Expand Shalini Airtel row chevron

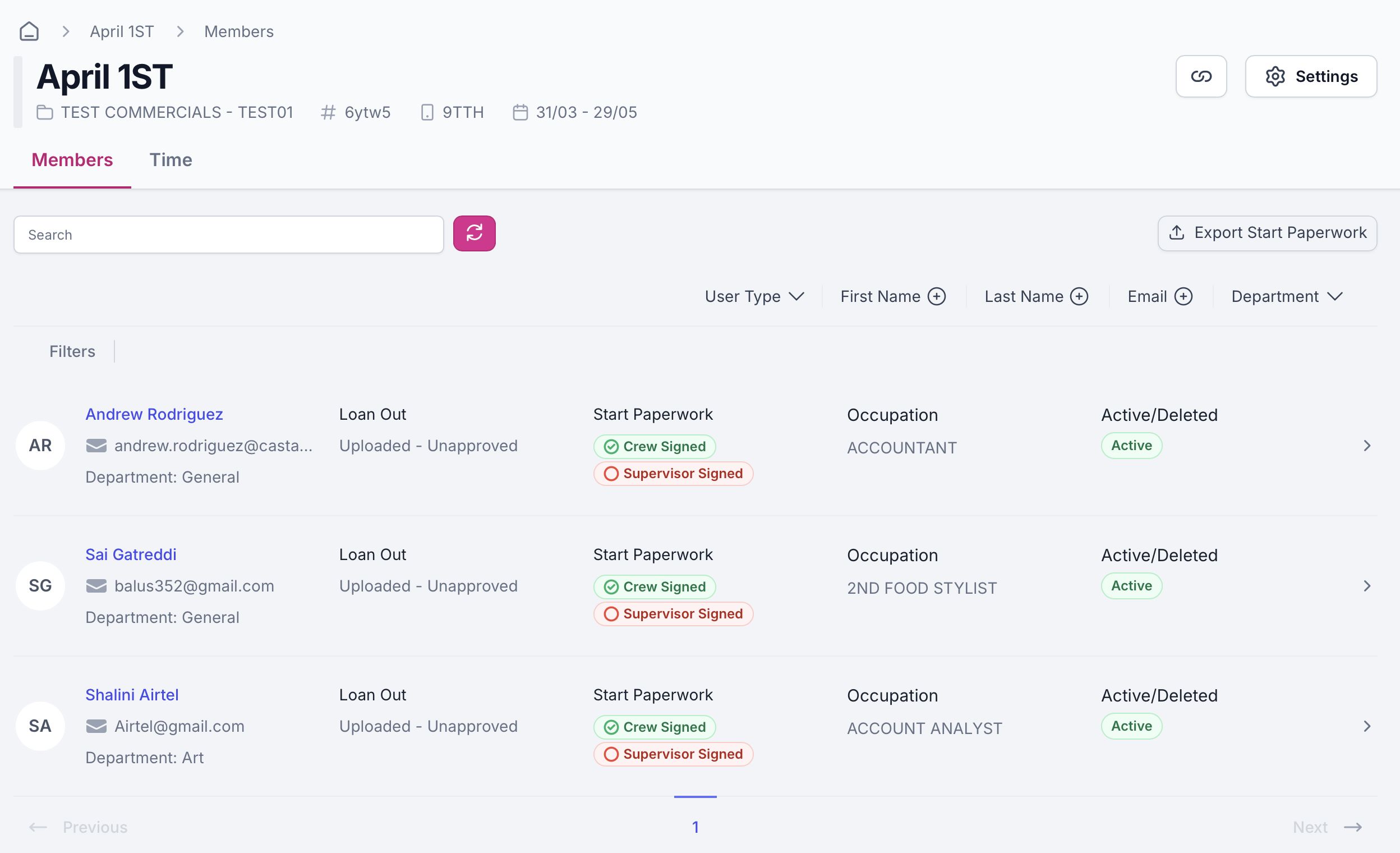point(1367,726)
